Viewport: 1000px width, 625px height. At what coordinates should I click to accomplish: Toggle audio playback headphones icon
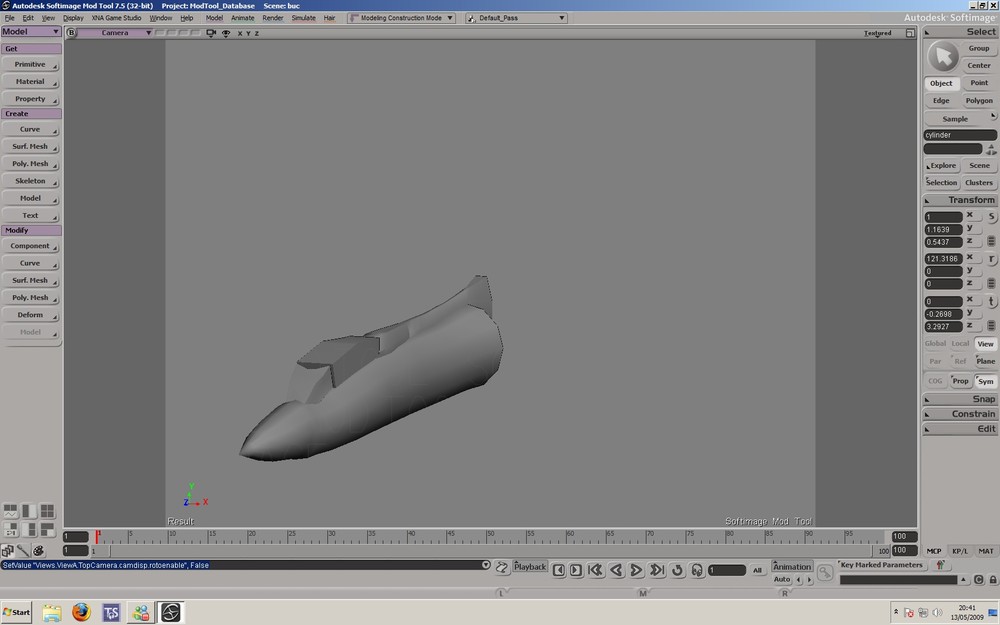click(697, 570)
